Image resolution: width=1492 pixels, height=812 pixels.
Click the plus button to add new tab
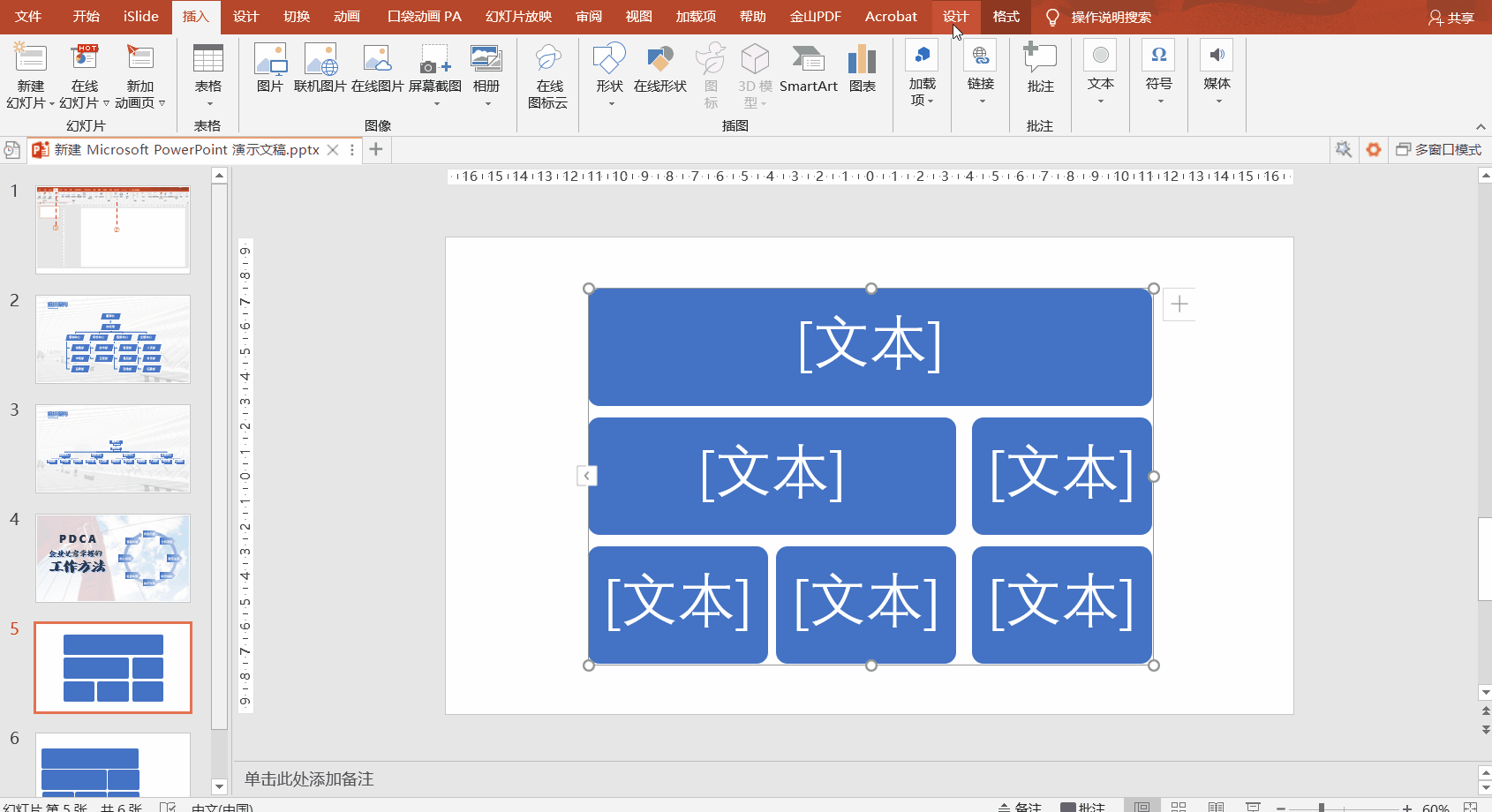376,149
